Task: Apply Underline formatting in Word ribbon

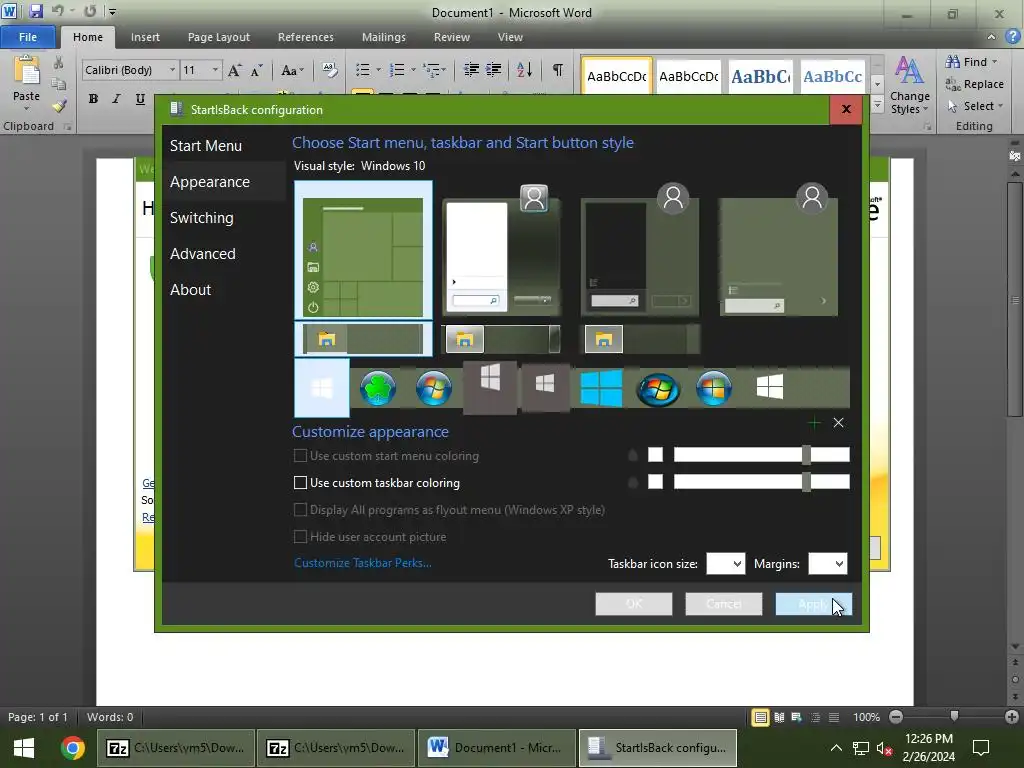Action: [140, 99]
